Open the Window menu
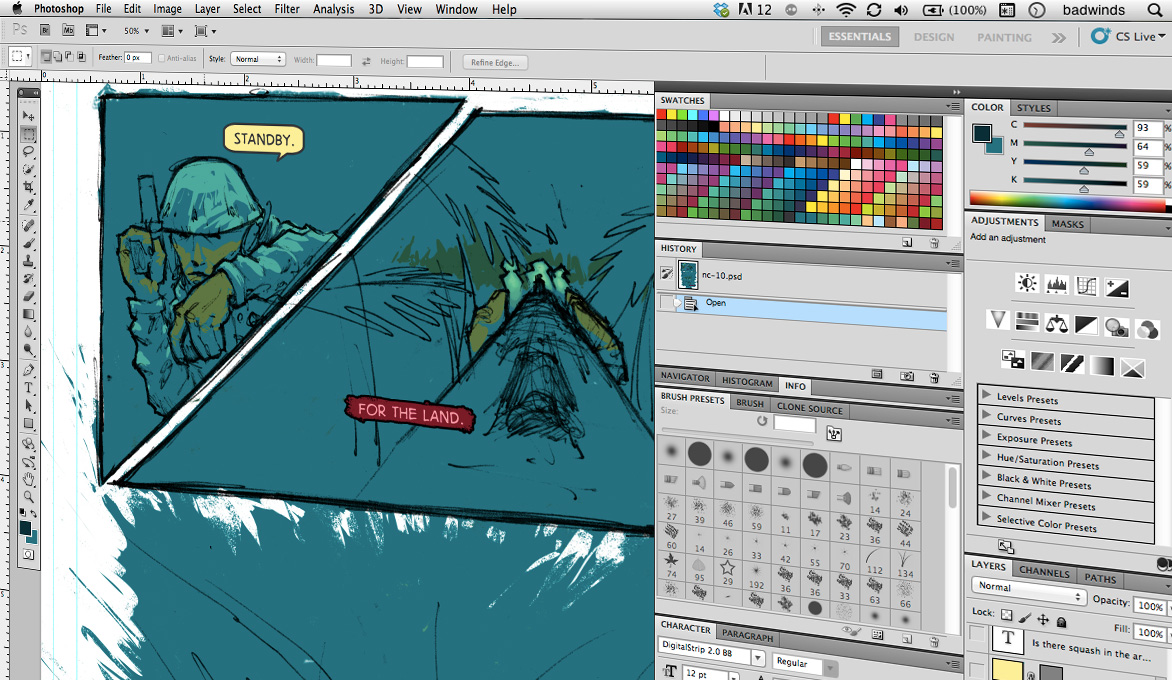The image size is (1172, 680). click(x=456, y=9)
